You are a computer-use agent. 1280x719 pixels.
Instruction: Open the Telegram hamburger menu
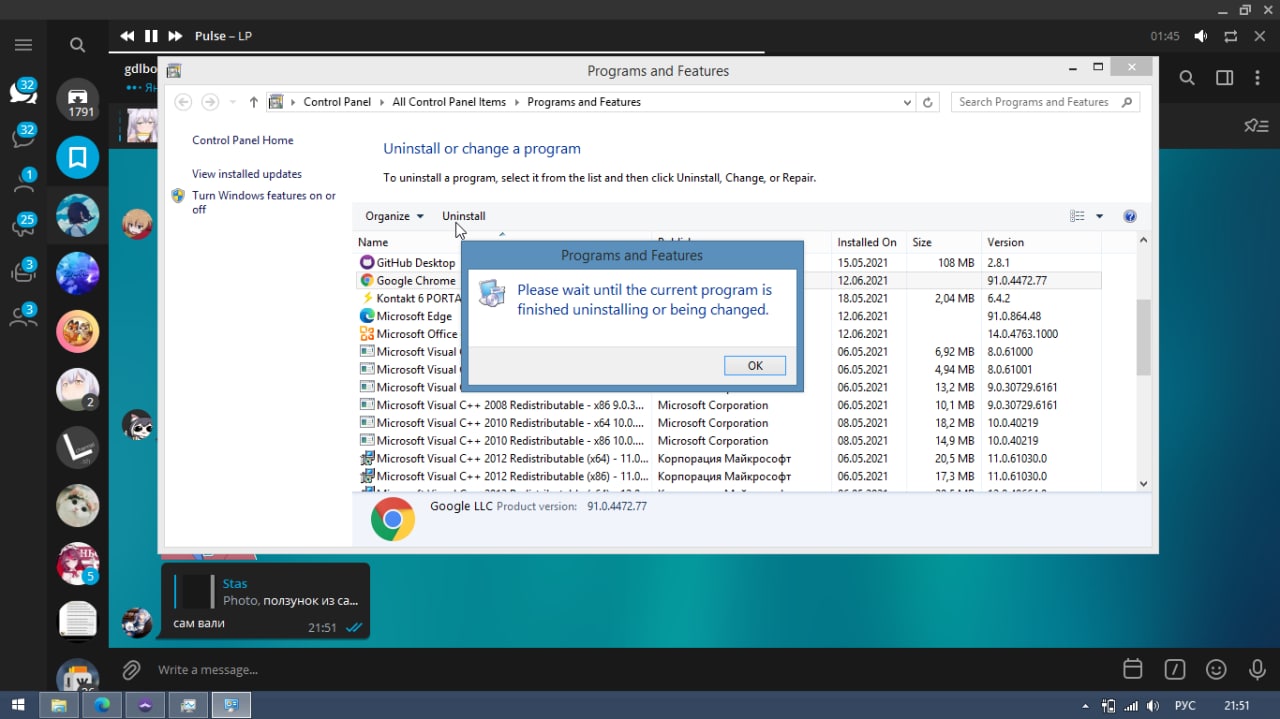tap(23, 45)
